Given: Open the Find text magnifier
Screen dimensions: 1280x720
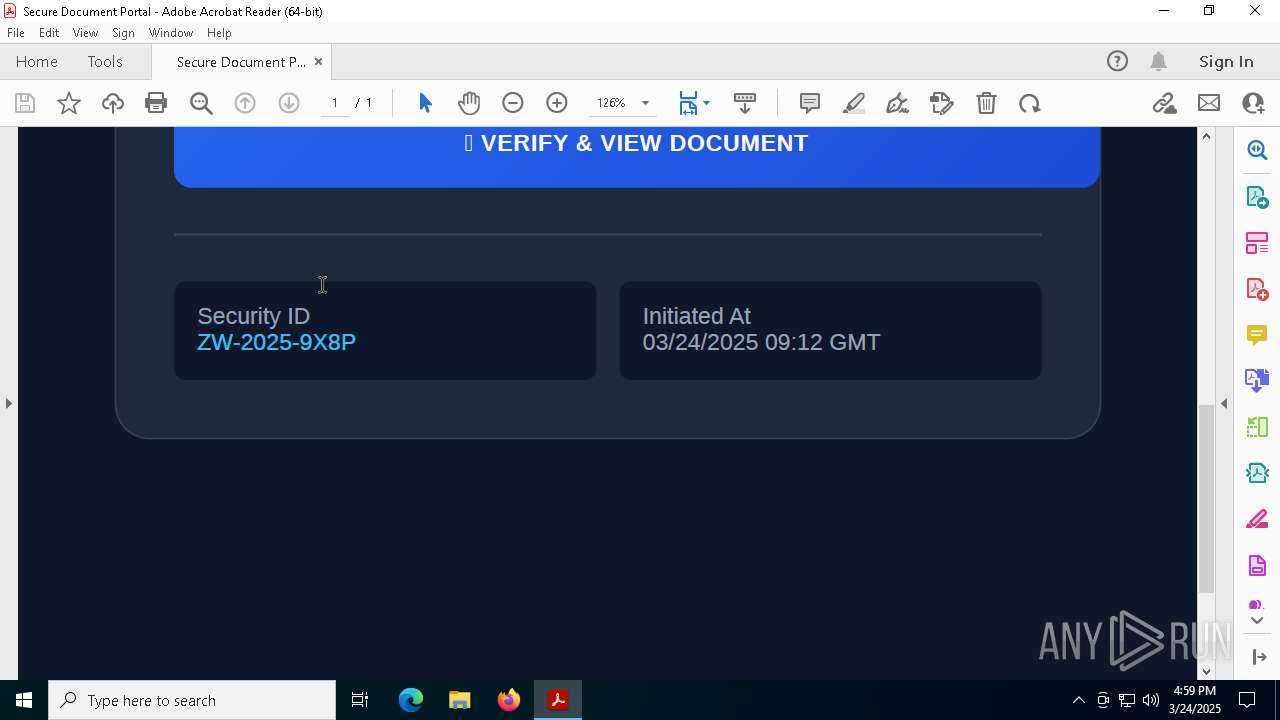Looking at the screenshot, I should click(x=201, y=103).
